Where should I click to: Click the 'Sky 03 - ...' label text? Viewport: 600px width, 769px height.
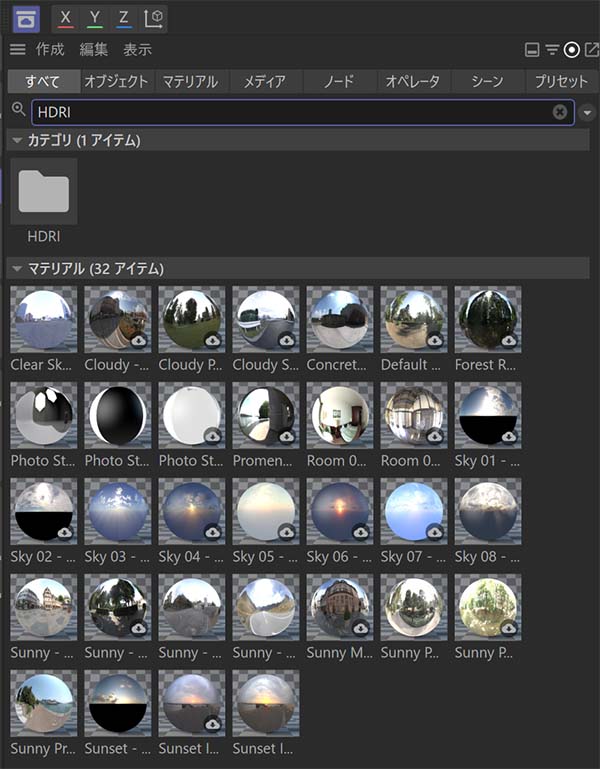pyautogui.click(x=117, y=557)
